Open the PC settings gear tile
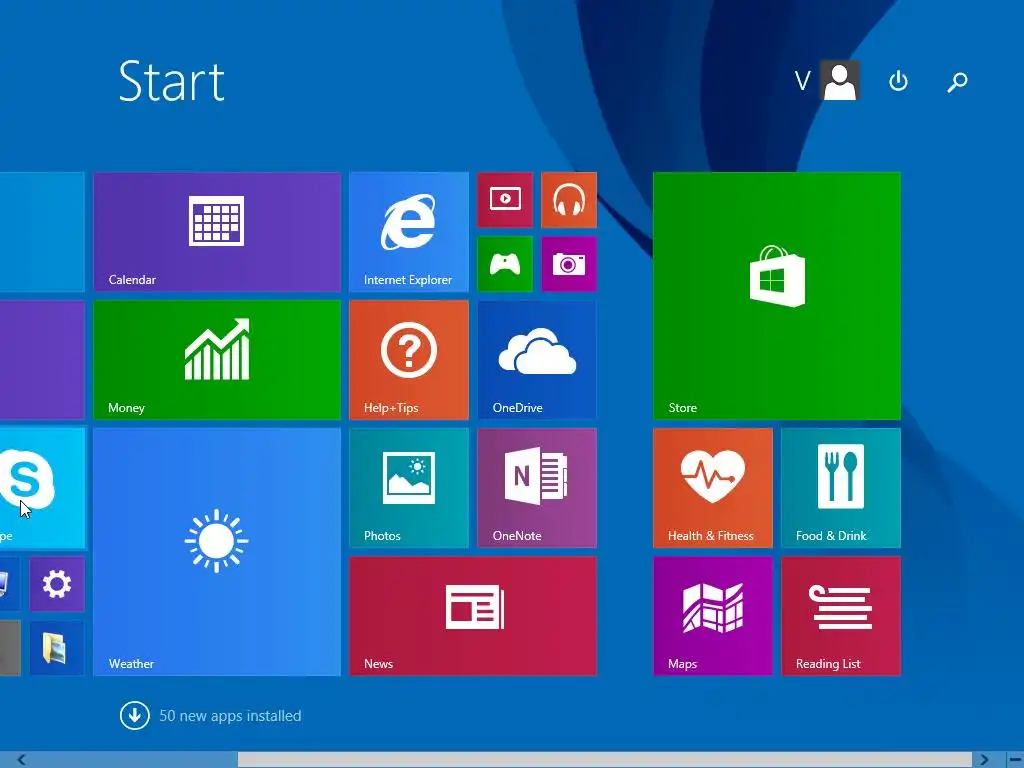 57,584
